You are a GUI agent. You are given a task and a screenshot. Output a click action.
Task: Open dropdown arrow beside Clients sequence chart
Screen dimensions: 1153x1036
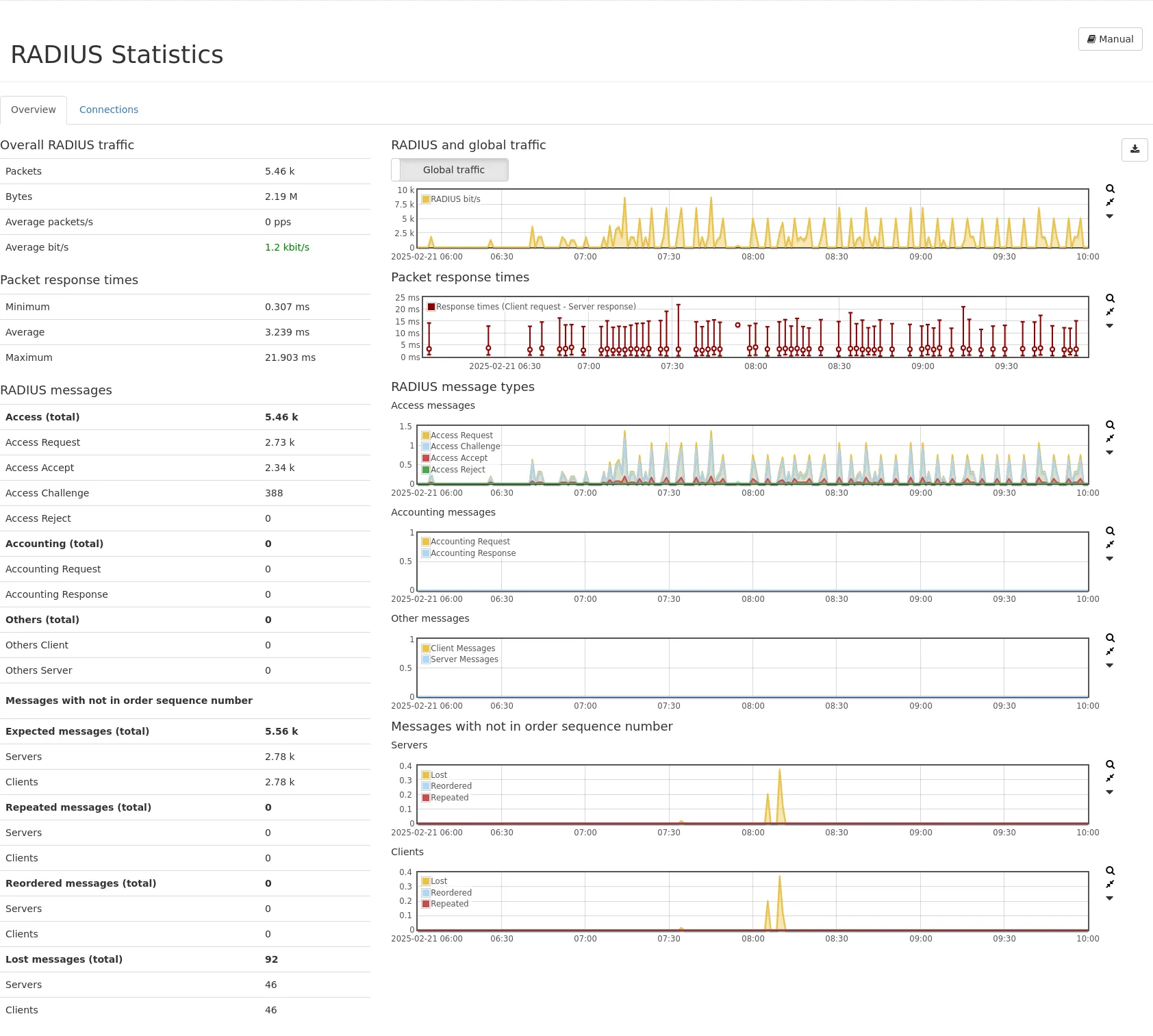click(x=1110, y=898)
